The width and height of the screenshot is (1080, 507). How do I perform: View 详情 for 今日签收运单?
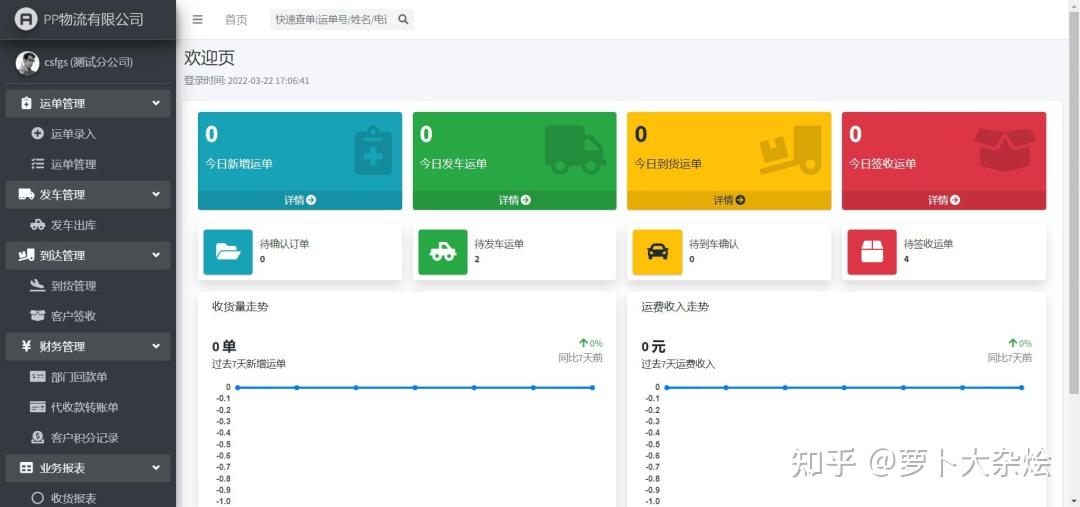pyautogui.click(x=944, y=200)
